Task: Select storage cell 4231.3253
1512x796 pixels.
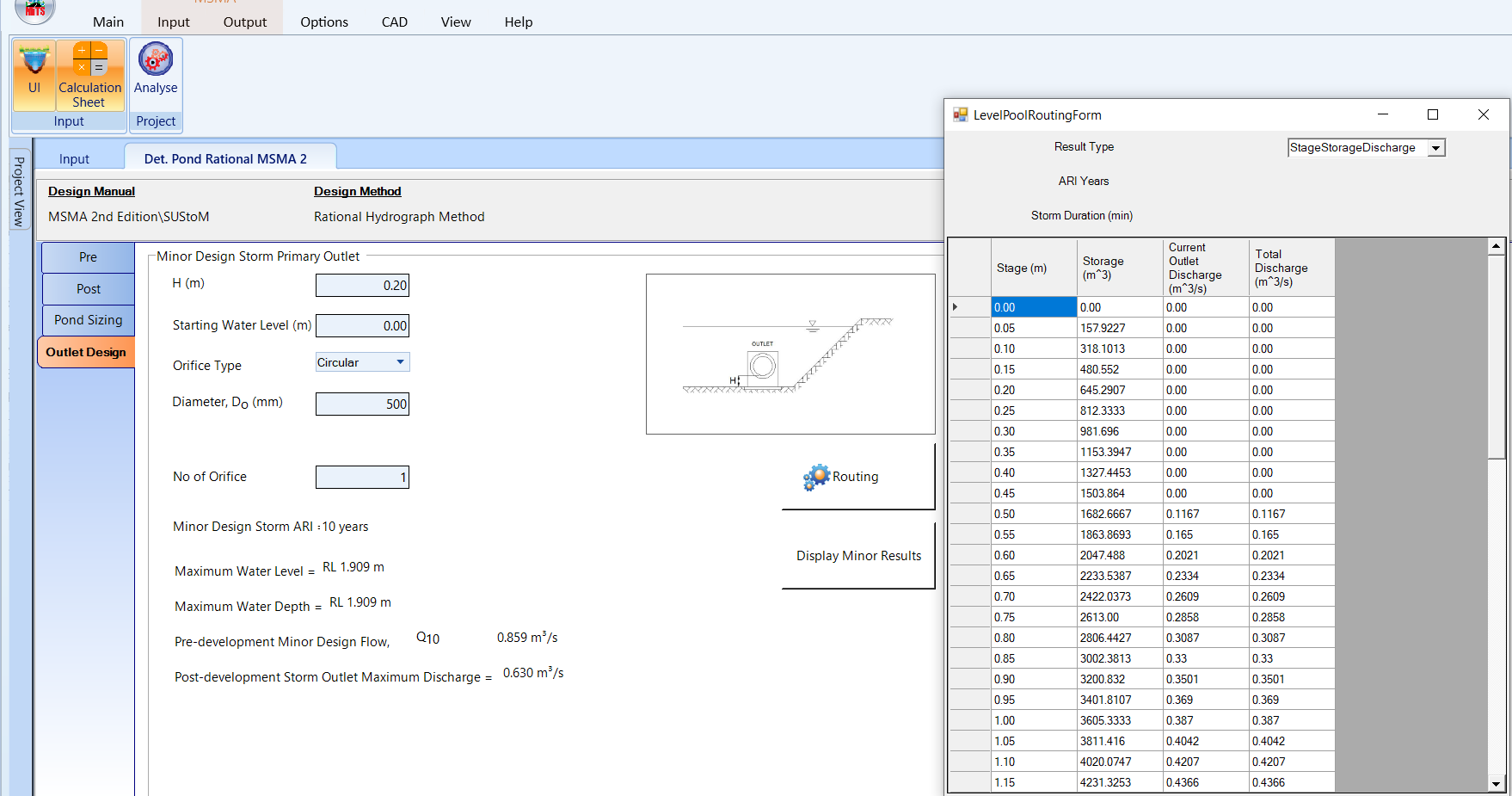Action: coord(1120,782)
